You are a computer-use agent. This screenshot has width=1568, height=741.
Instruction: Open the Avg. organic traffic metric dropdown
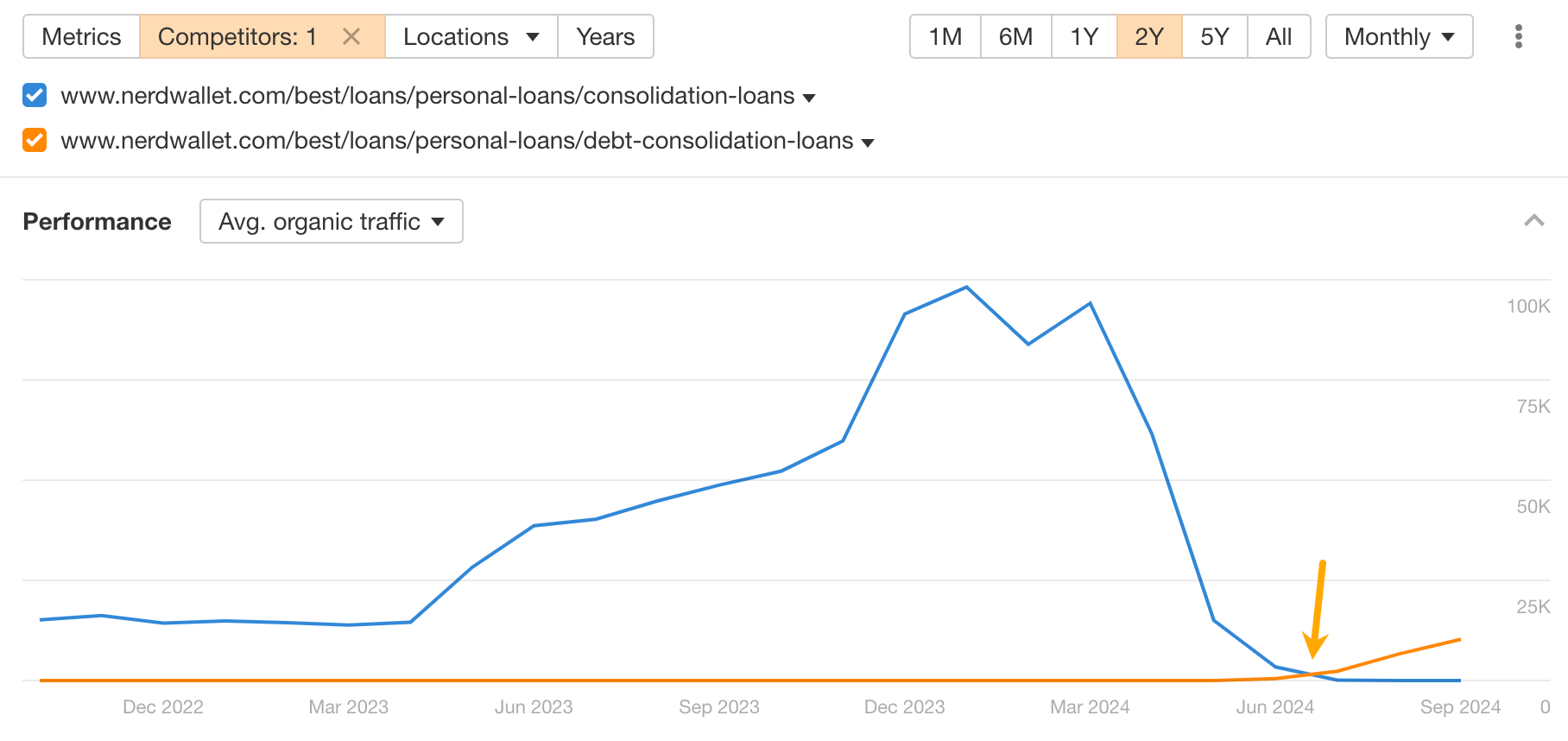click(x=331, y=221)
